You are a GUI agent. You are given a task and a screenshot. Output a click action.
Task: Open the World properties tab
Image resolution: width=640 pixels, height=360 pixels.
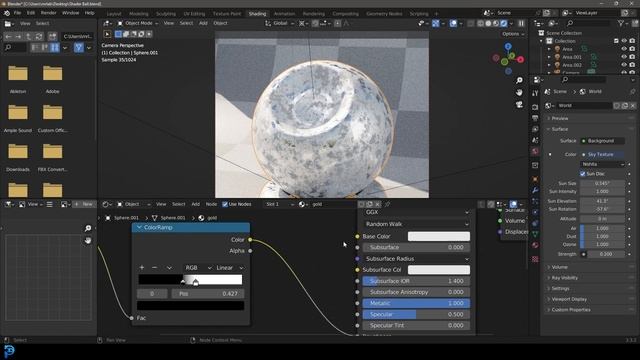click(535, 151)
